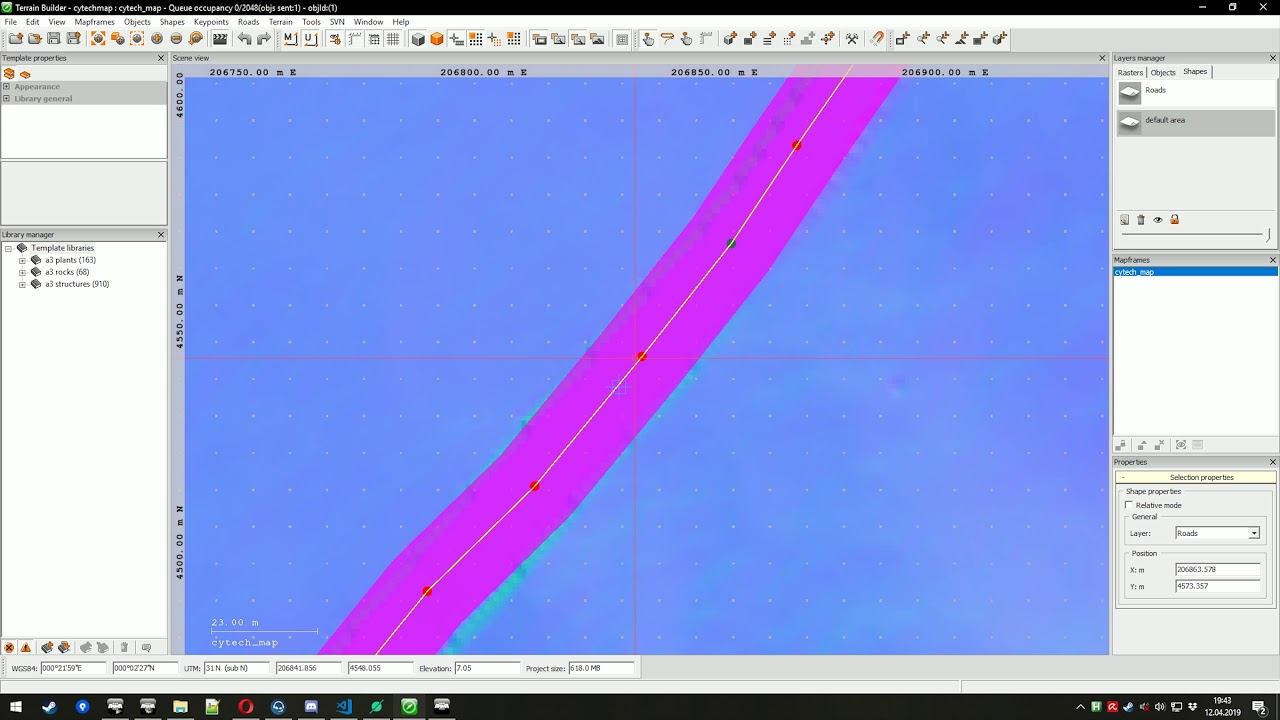The height and width of the screenshot is (720, 1280).
Task: Open the Layer dropdown showing Roads
Action: pos(1218,533)
